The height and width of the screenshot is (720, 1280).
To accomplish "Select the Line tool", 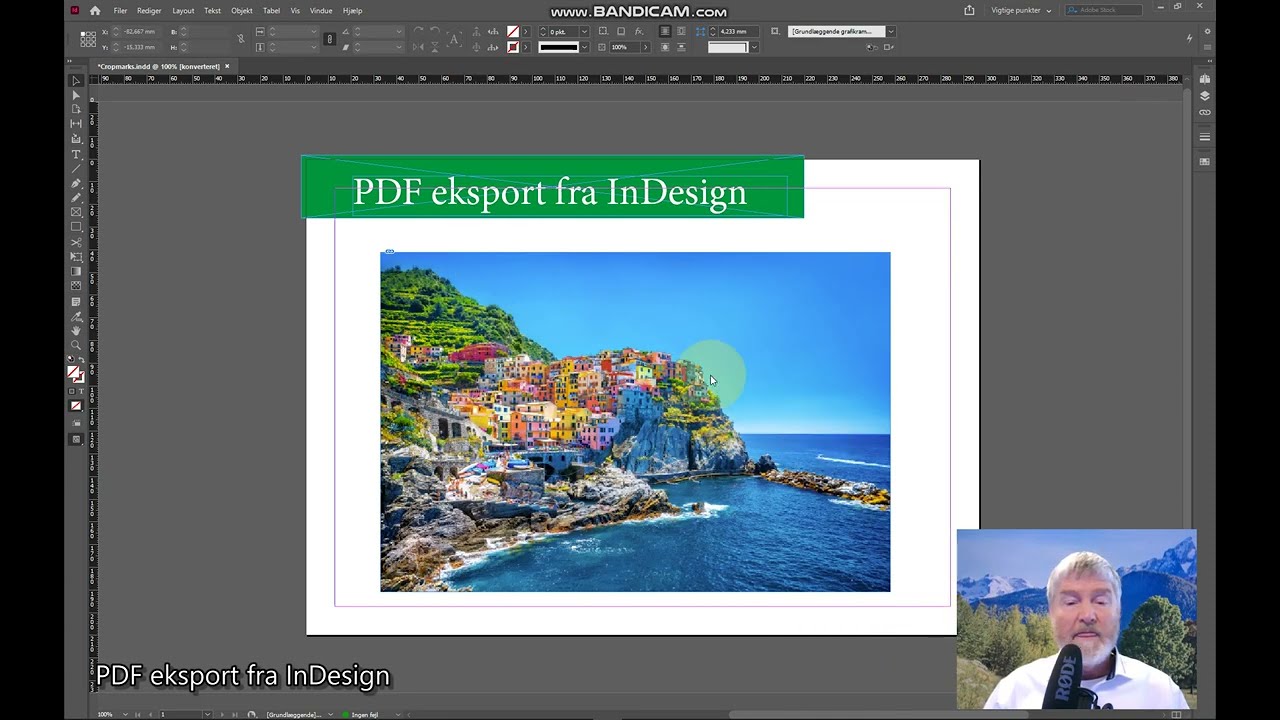I will tap(76, 168).
